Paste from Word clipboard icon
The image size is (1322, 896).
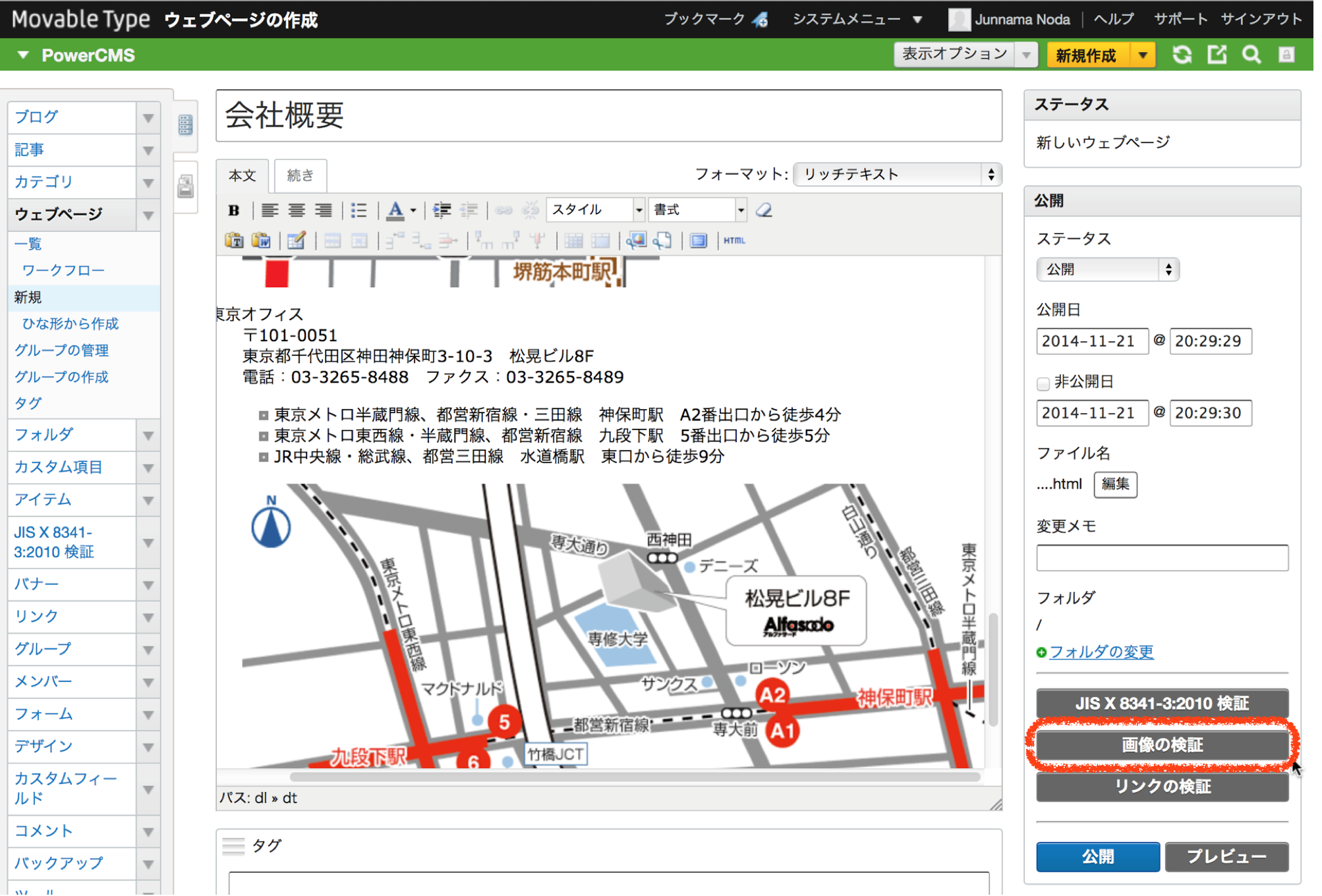pyautogui.click(x=262, y=241)
